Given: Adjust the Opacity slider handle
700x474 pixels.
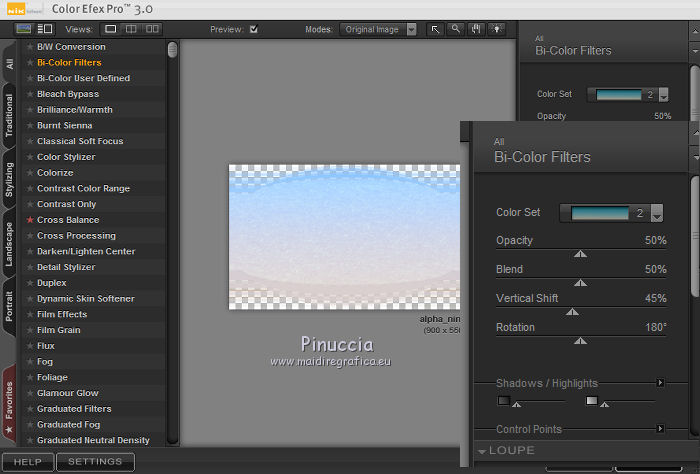Looking at the screenshot, I should click(x=580, y=254).
